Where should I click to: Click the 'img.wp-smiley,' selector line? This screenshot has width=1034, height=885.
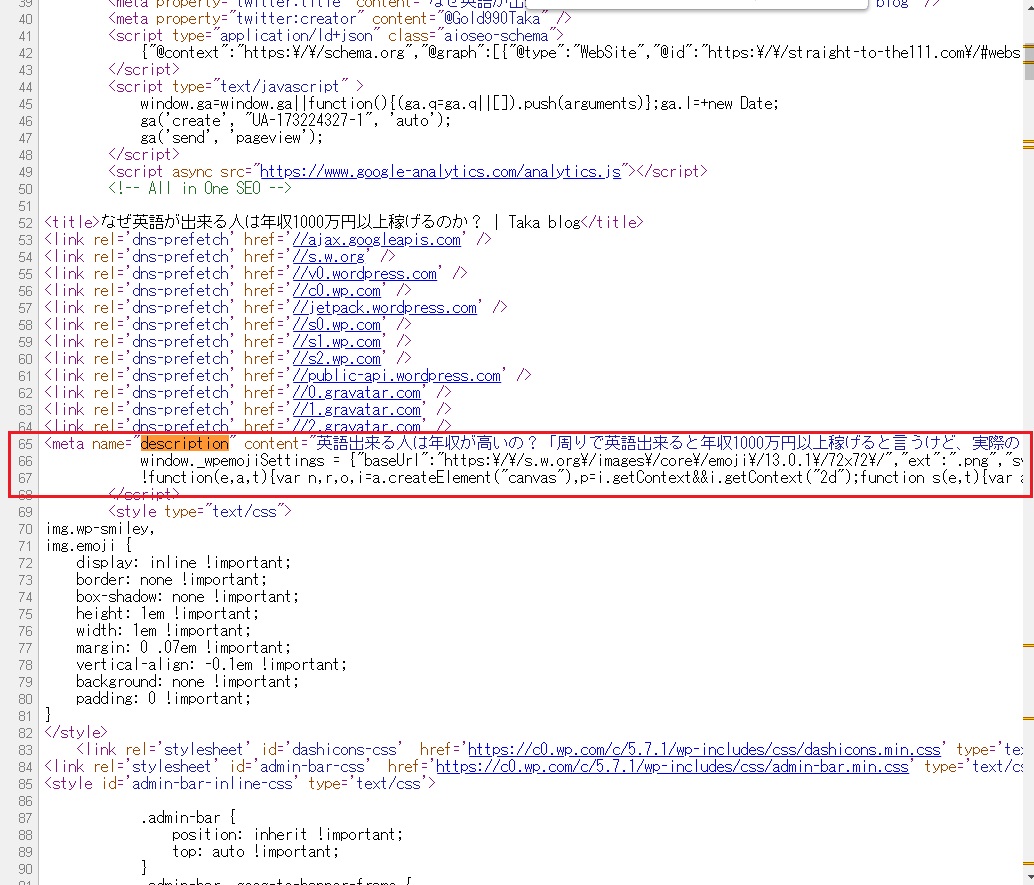coord(100,529)
